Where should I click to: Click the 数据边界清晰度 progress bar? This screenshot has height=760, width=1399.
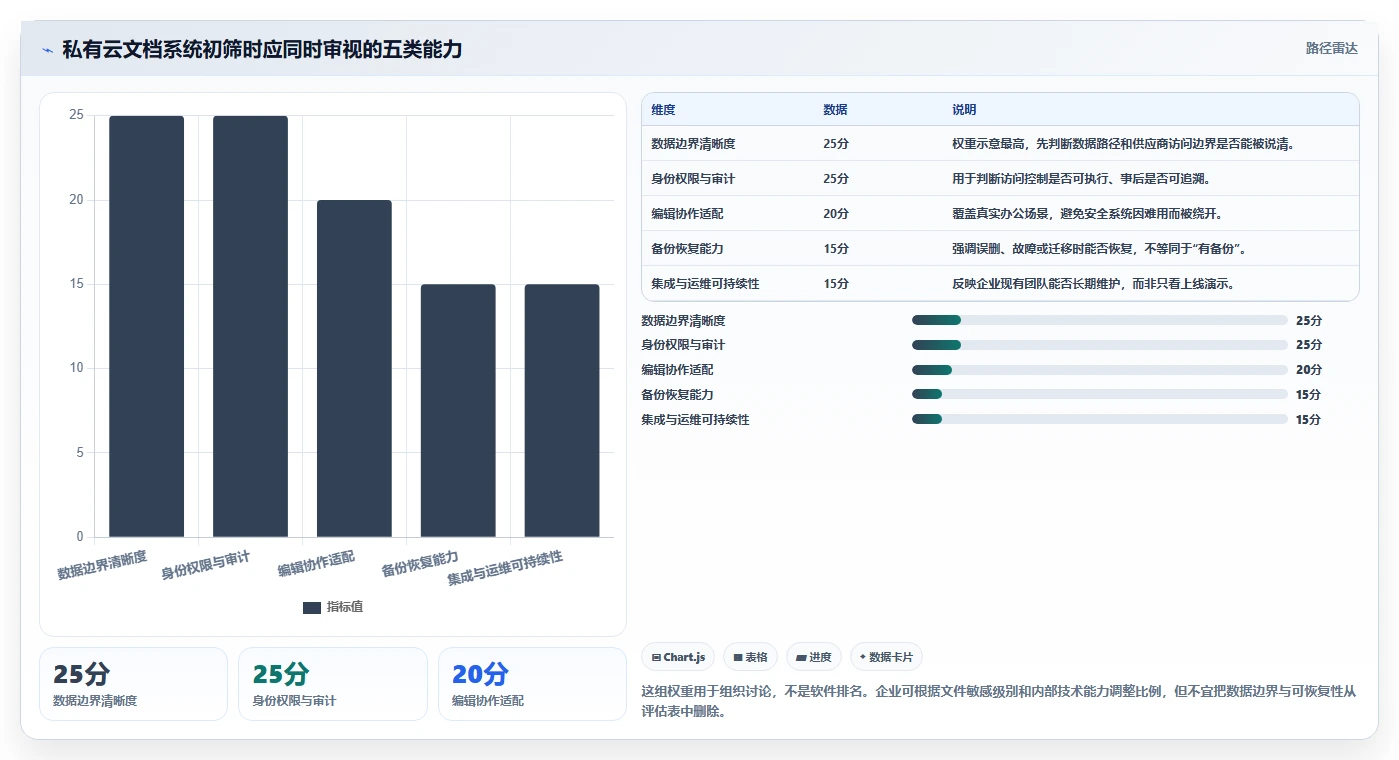pyautogui.click(x=1099, y=320)
